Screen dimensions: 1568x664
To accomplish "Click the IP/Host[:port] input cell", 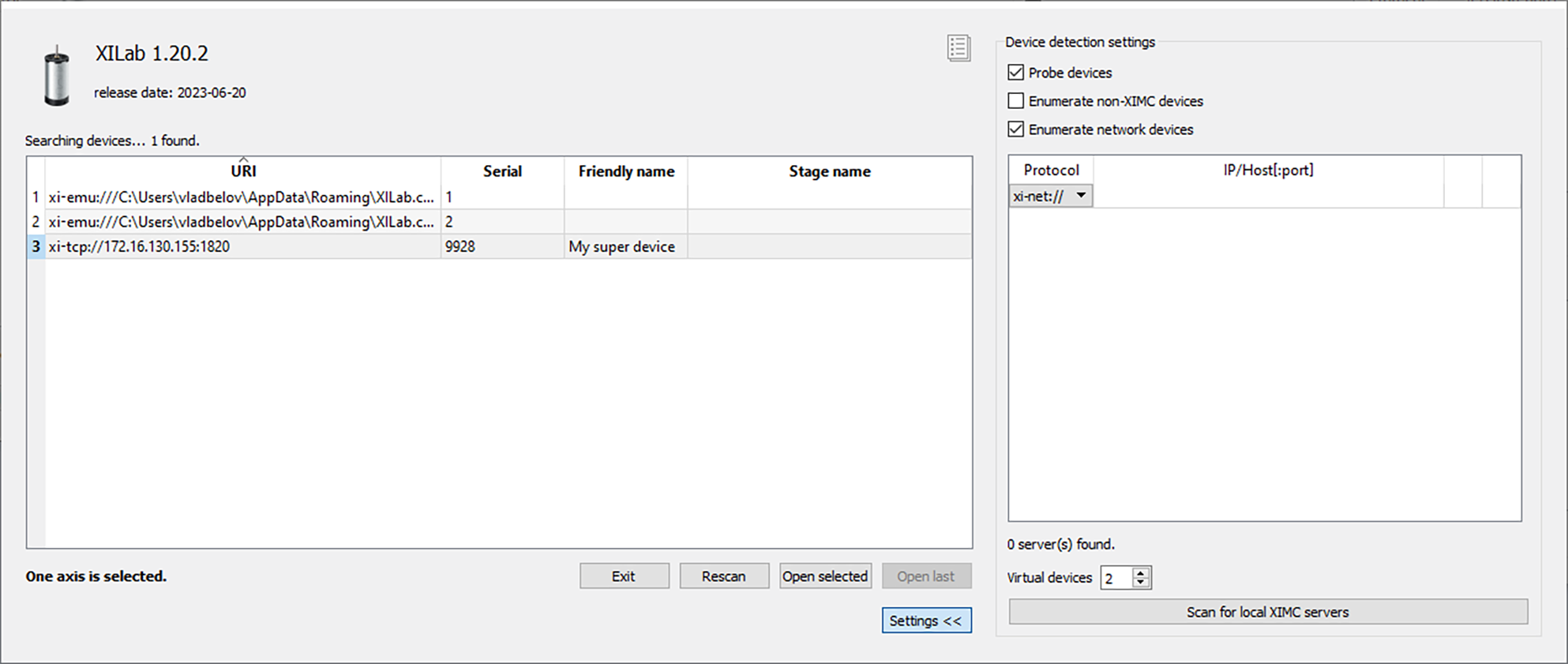I will tap(1268, 196).
